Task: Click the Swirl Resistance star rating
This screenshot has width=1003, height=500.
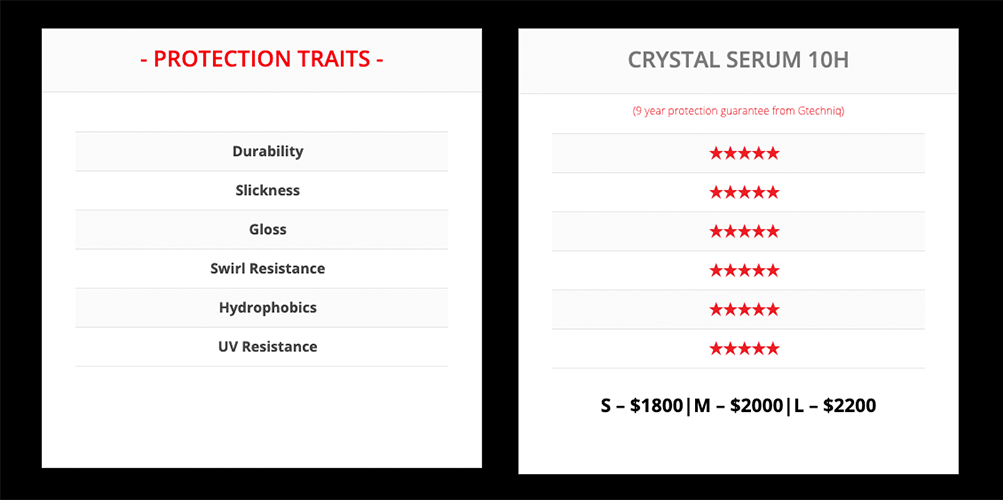Action: coord(744,270)
